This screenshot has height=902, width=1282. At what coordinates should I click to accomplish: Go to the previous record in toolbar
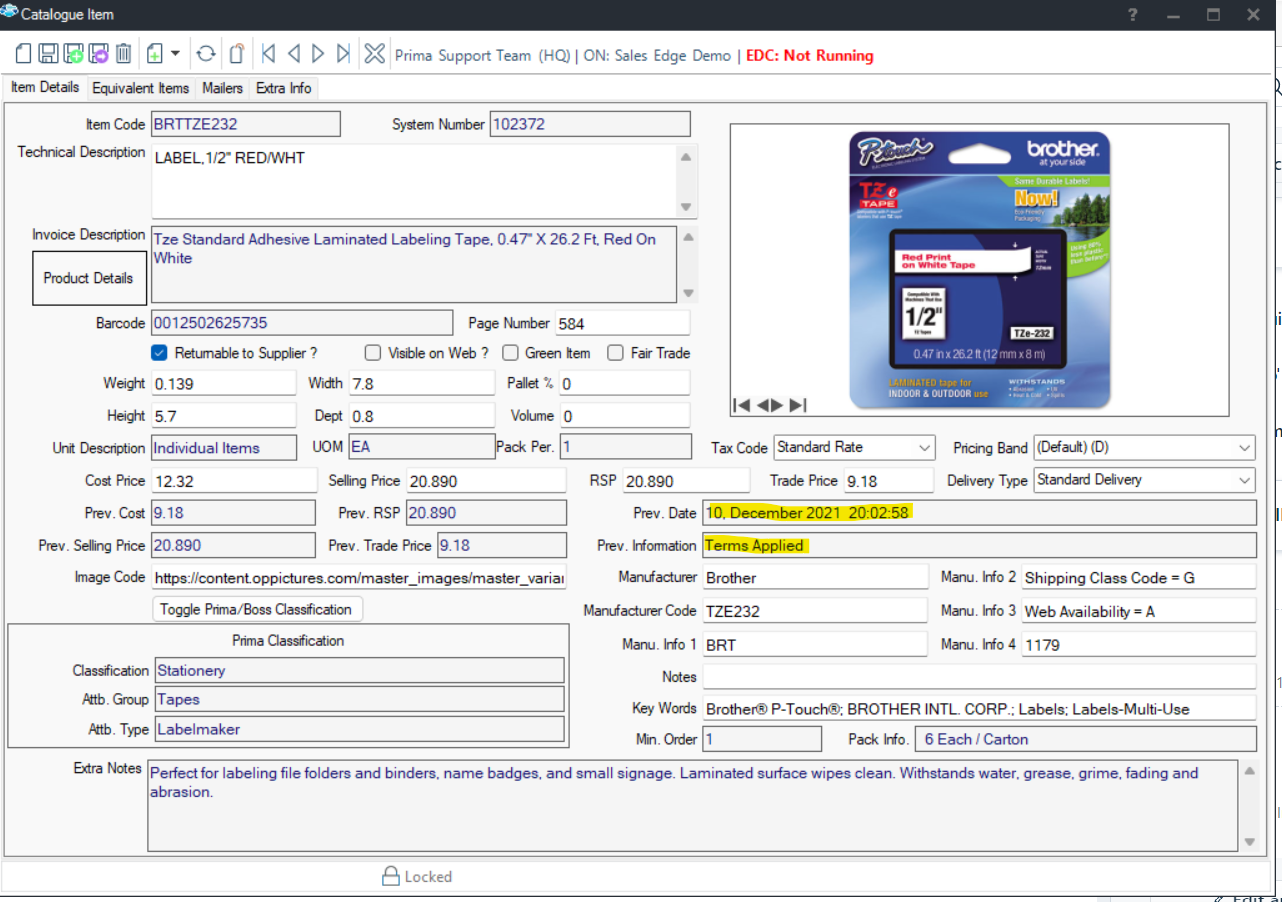[294, 54]
